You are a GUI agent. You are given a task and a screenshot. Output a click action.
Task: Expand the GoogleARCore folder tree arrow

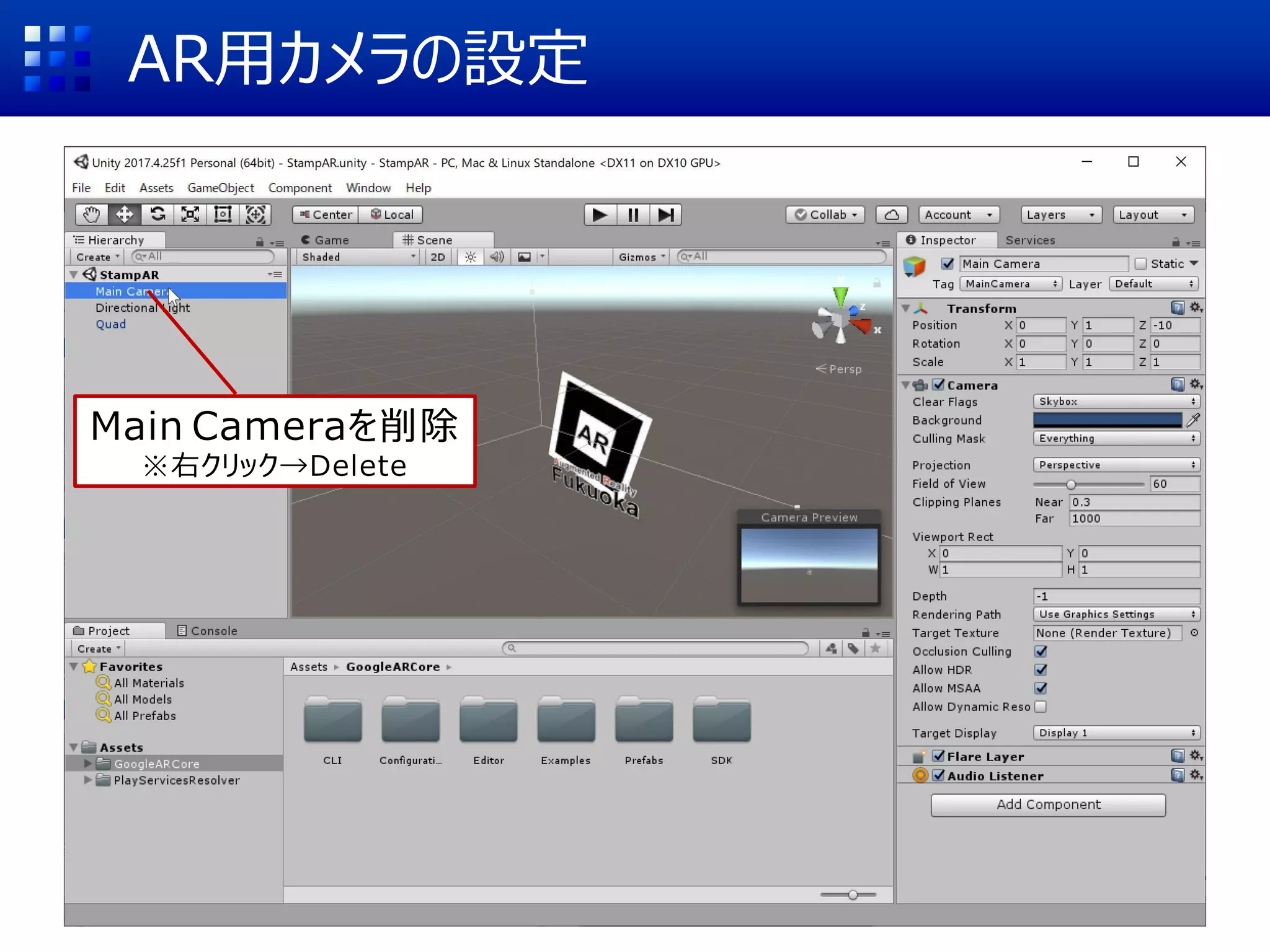87,764
